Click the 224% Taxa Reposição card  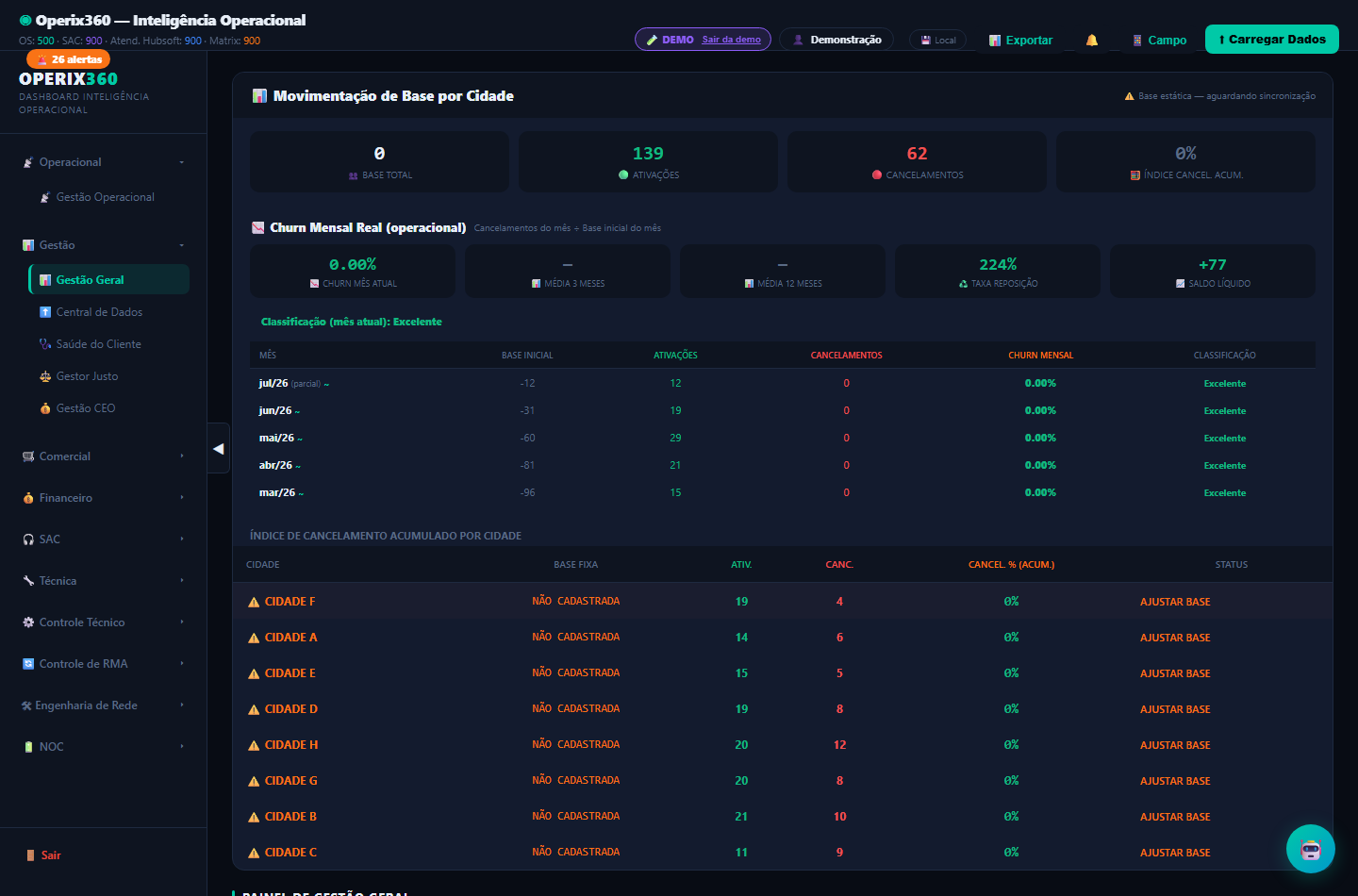click(998, 271)
